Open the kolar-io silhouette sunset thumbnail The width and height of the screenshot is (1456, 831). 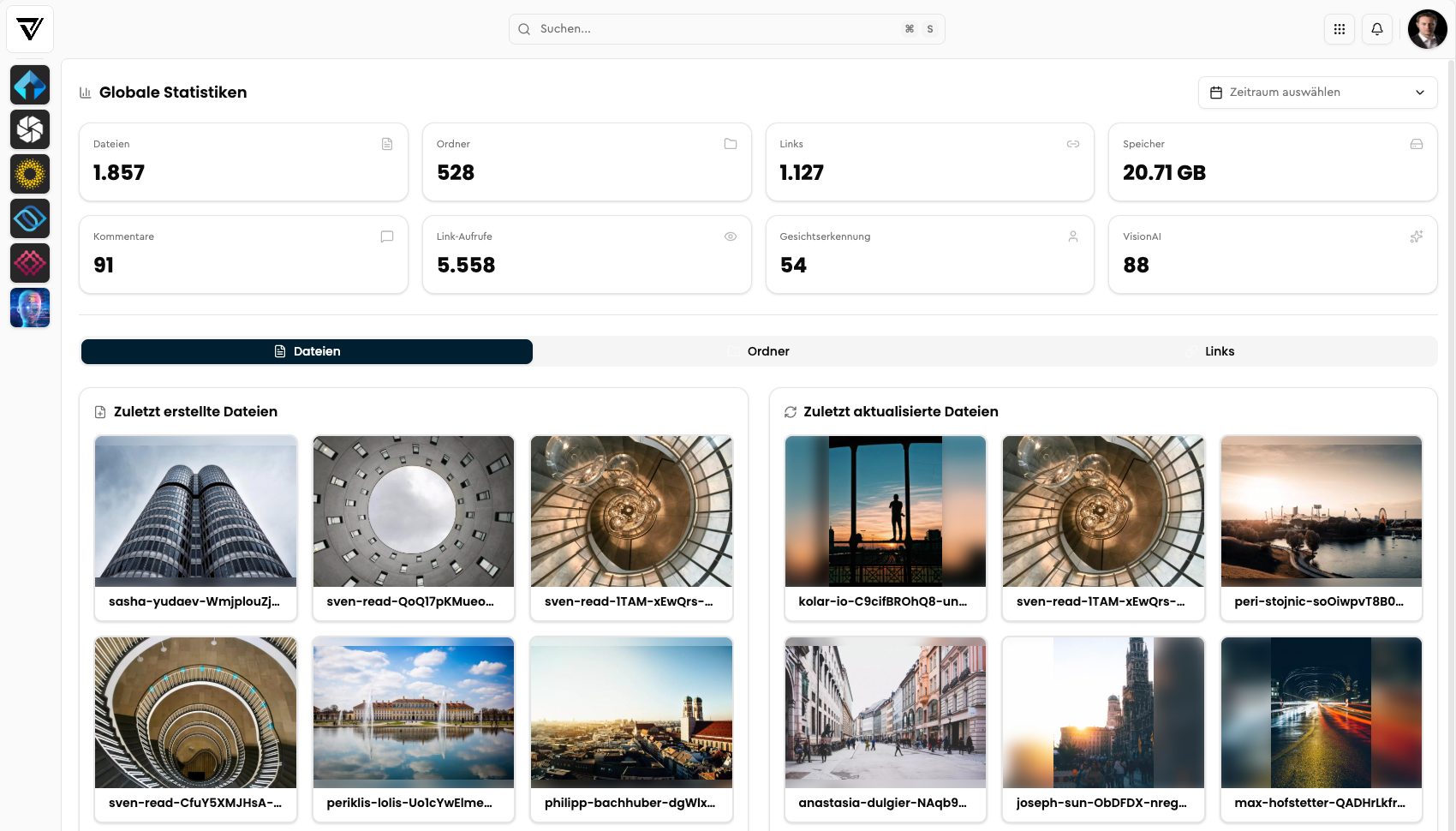[x=886, y=511]
